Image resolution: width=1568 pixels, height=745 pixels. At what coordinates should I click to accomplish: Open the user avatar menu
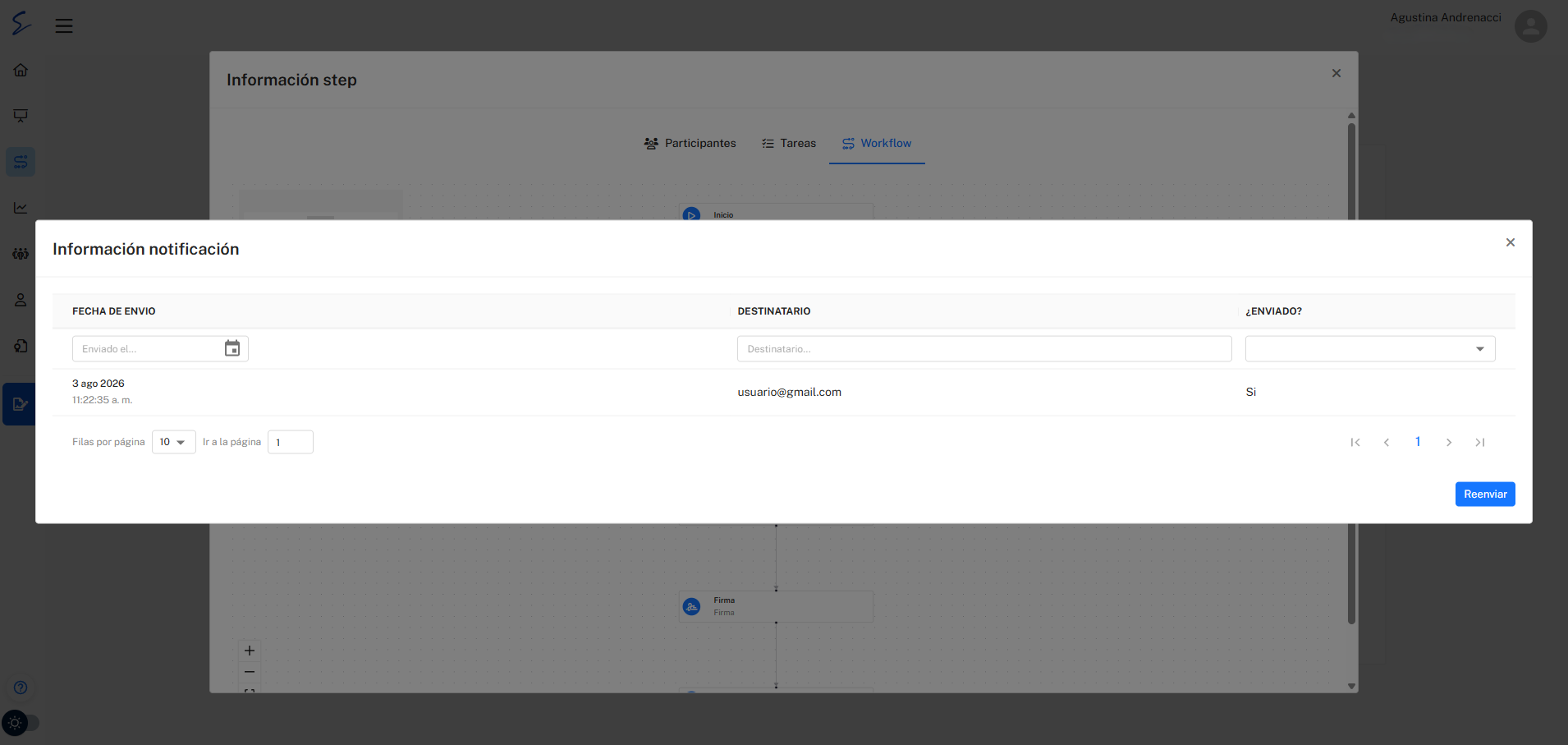pos(1530,25)
